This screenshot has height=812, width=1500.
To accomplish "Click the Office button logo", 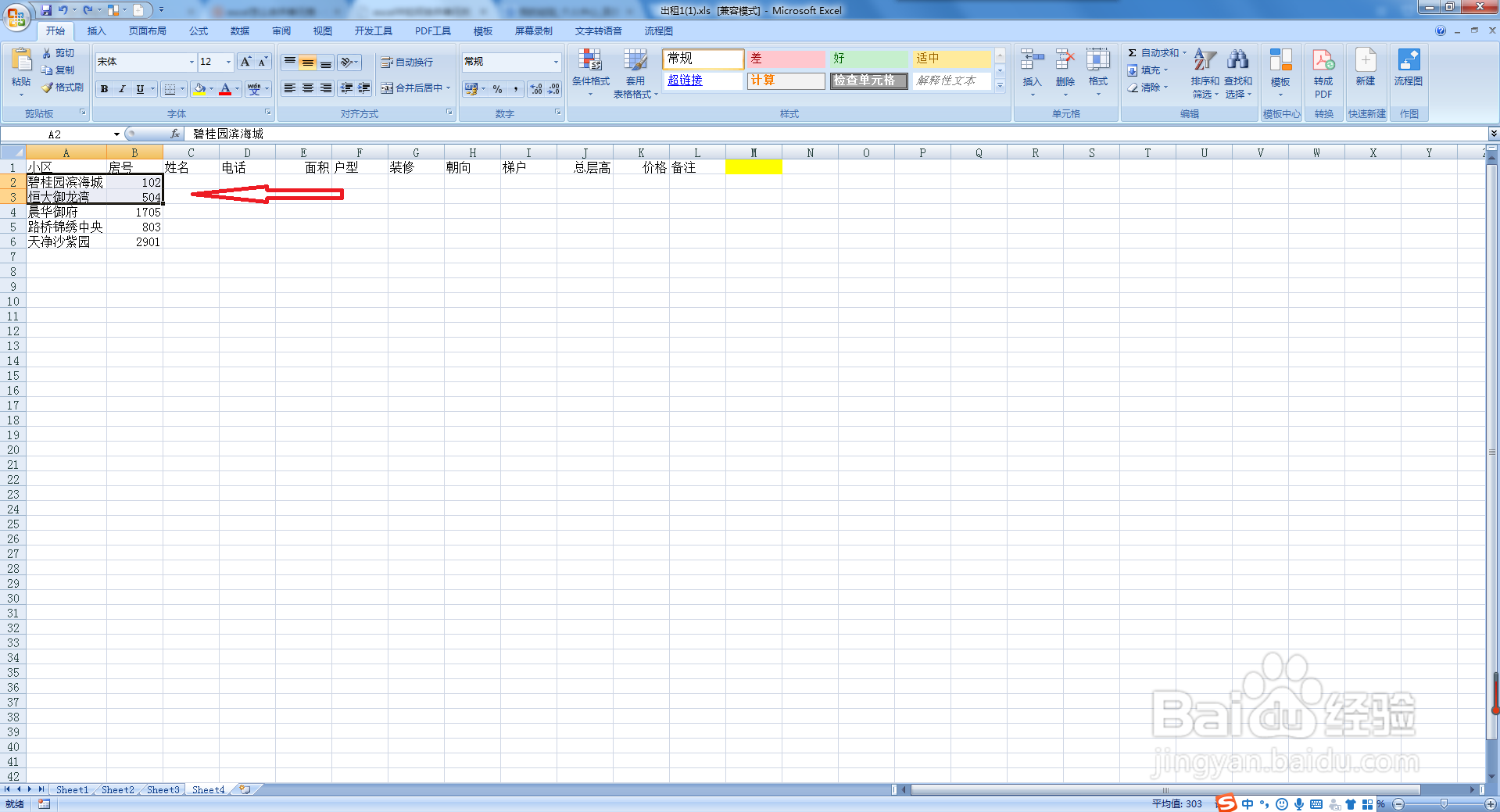I will coord(16,16).
